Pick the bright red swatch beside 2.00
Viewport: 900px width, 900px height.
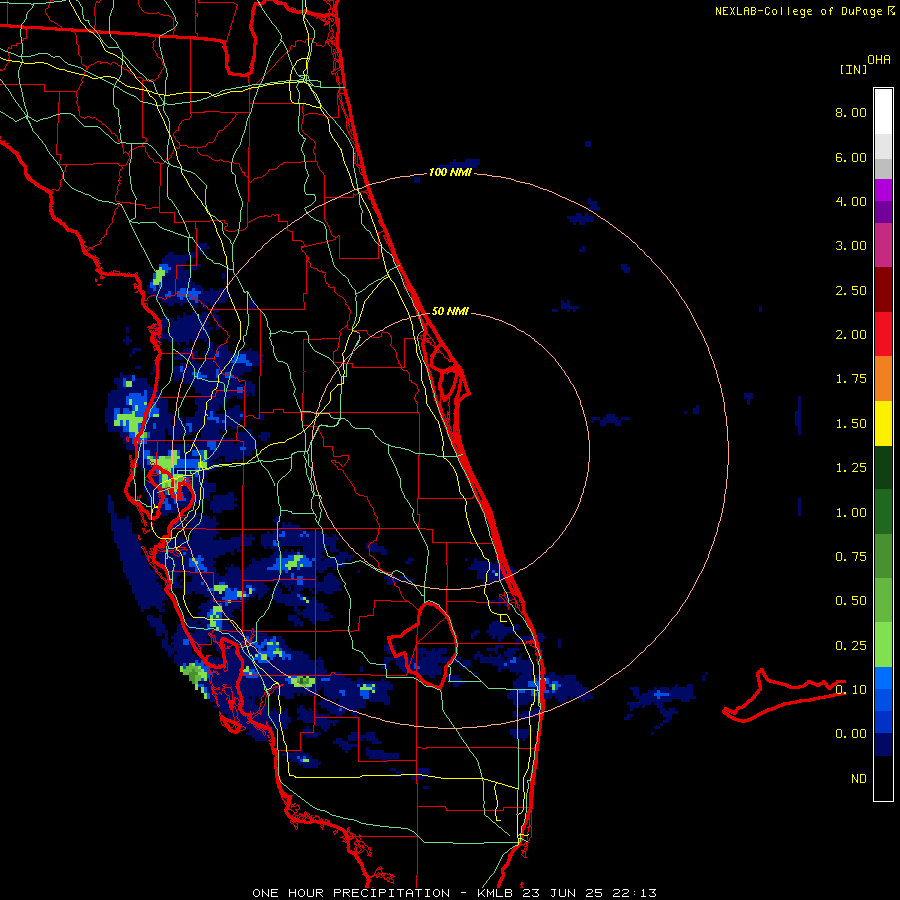click(883, 334)
